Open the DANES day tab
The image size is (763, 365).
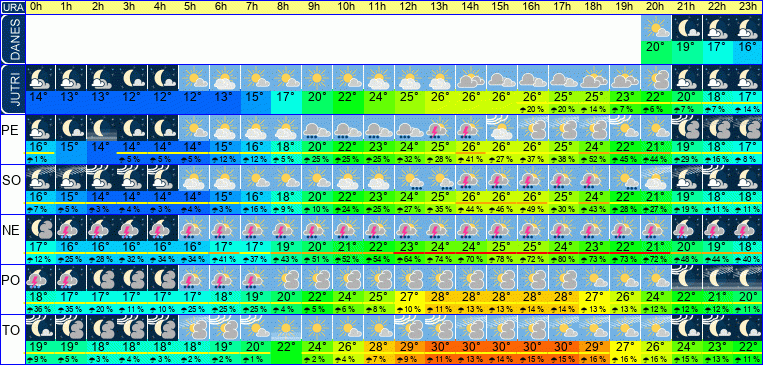pyautogui.click(x=12, y=39)
